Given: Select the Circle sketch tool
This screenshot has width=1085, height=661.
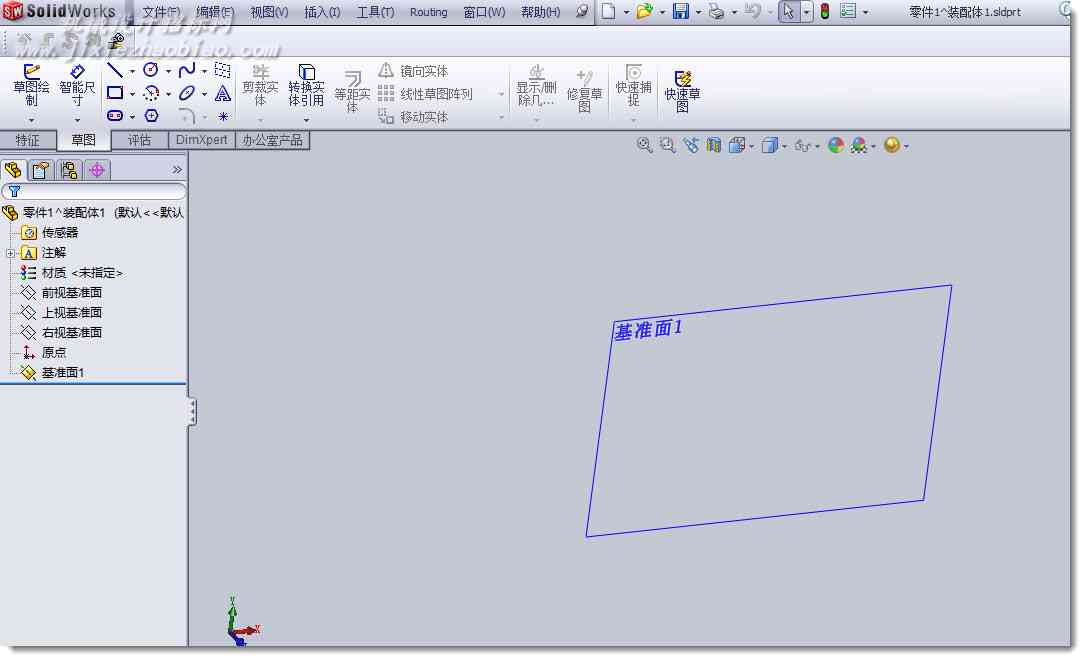Looking at the screenshot, I should [151, 70].
